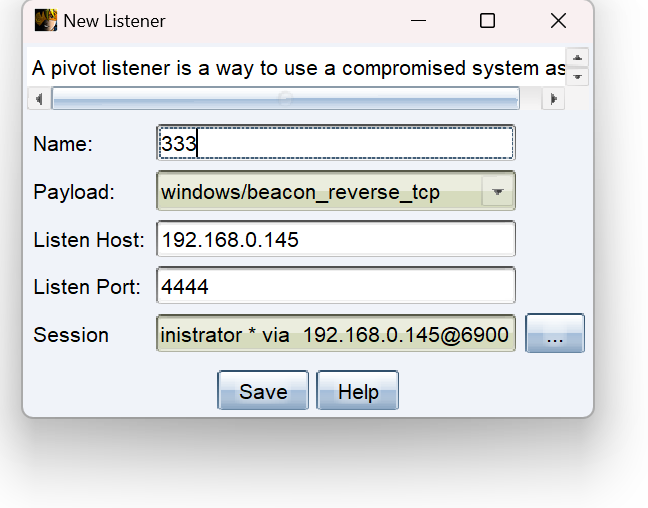Click the horizontal scrollbar thumb
648x508 pixels.
click(285, 98)
